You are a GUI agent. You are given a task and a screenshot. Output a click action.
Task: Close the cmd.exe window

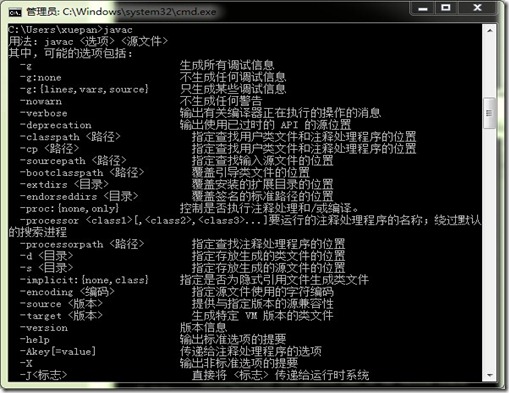pos(477,8)
